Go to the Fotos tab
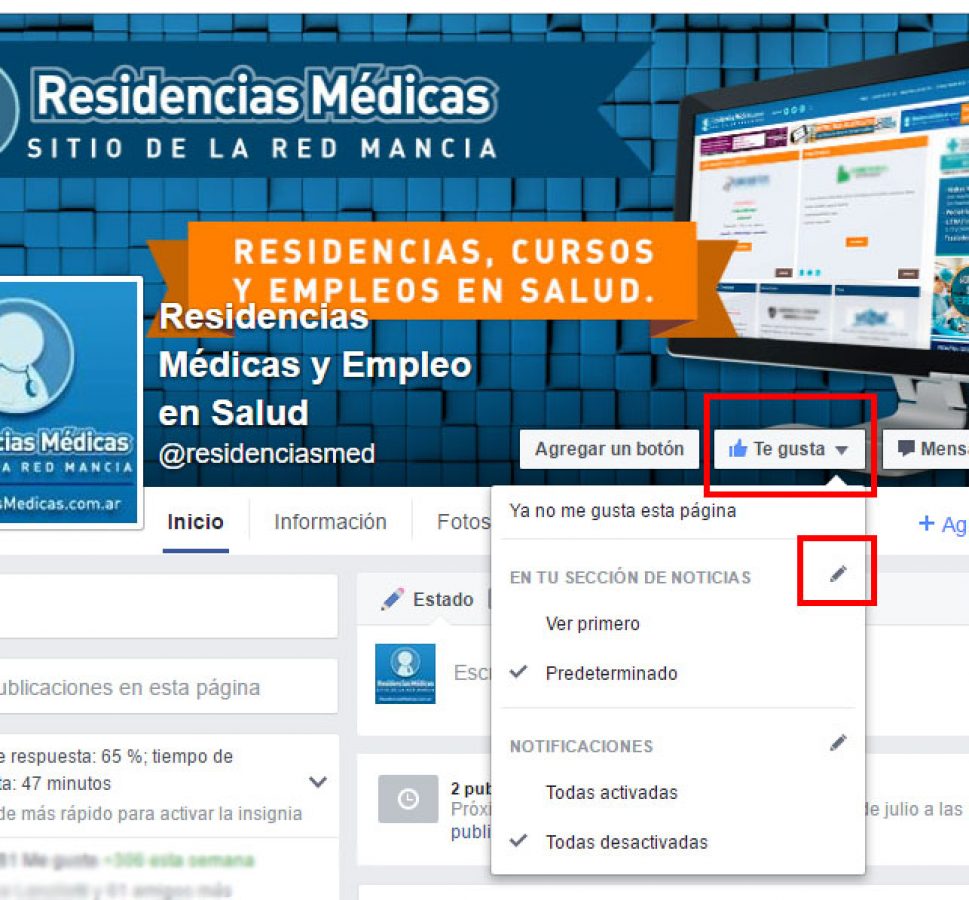 click(x=463, y=522)
